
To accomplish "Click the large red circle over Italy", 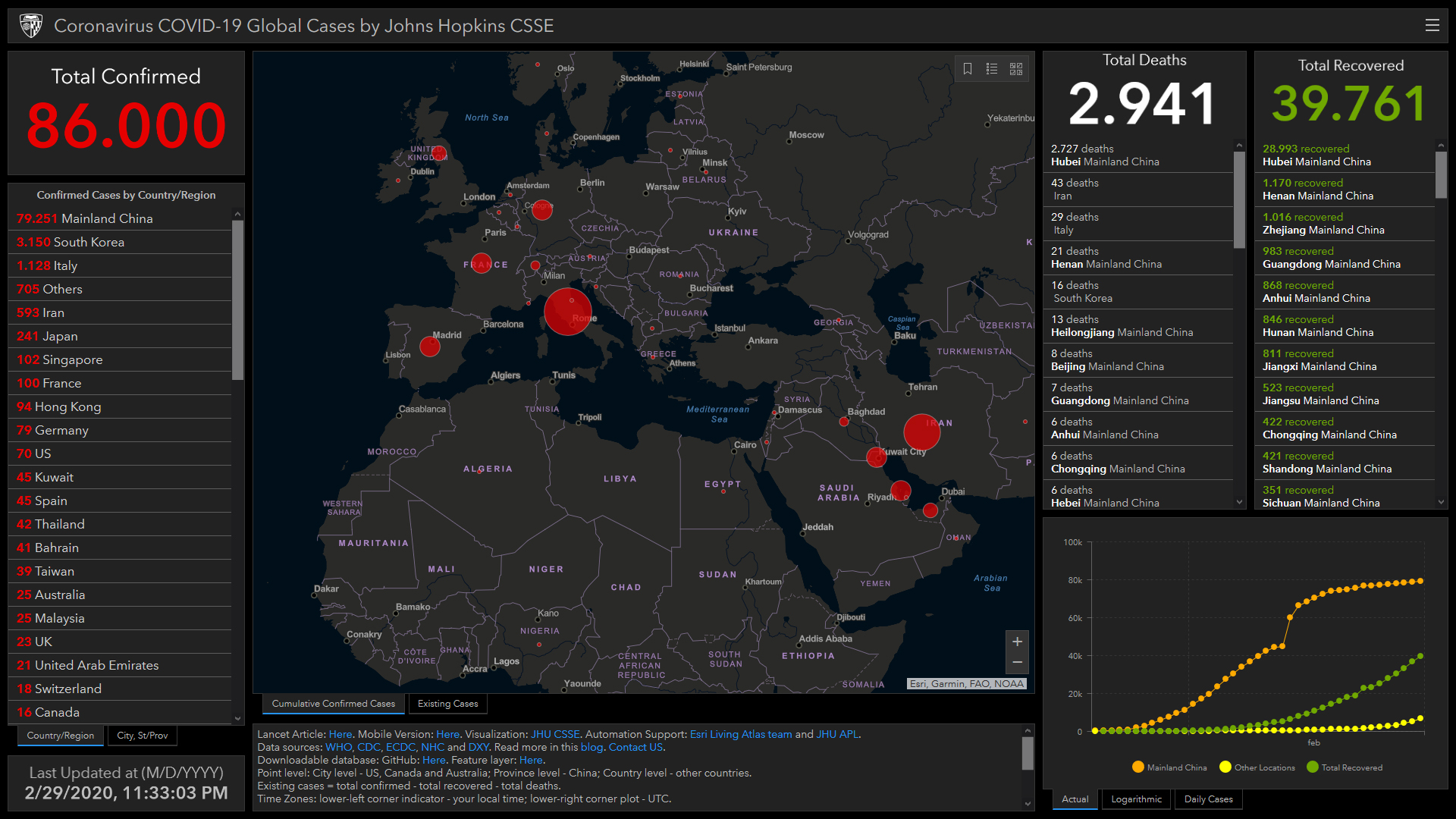I will [567, 312].
